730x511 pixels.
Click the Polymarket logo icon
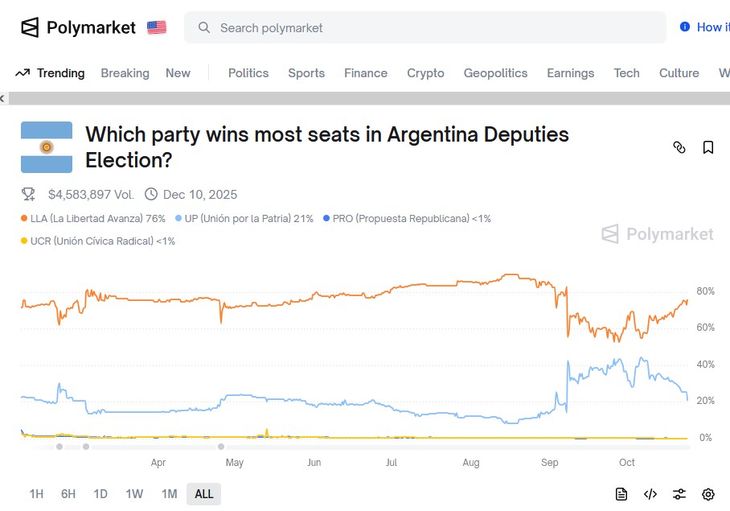coord(31,28)
